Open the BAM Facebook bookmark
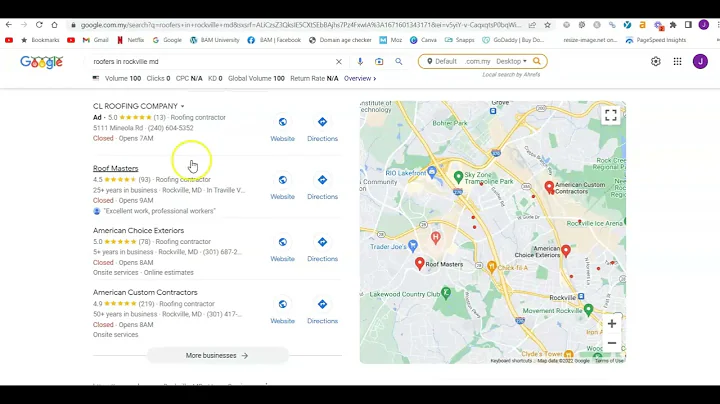Screen dimensions: 720x404 (274, 40)
